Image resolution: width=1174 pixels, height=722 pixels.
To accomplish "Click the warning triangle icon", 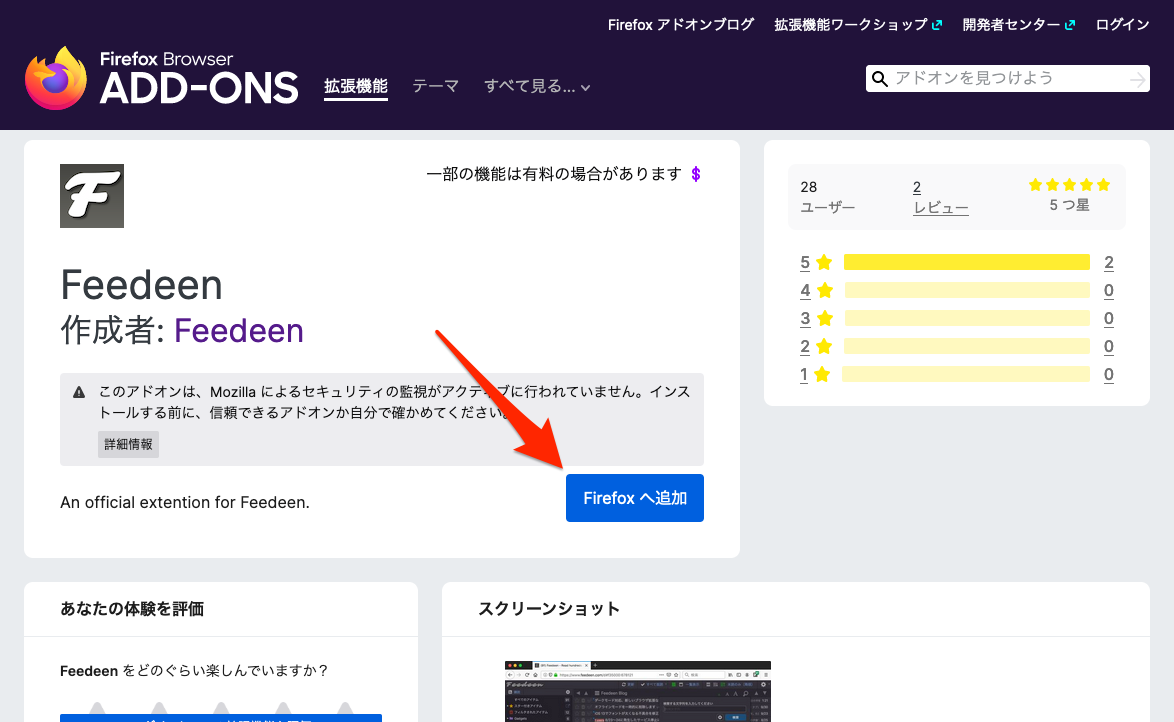I will [x=80, y=392].
